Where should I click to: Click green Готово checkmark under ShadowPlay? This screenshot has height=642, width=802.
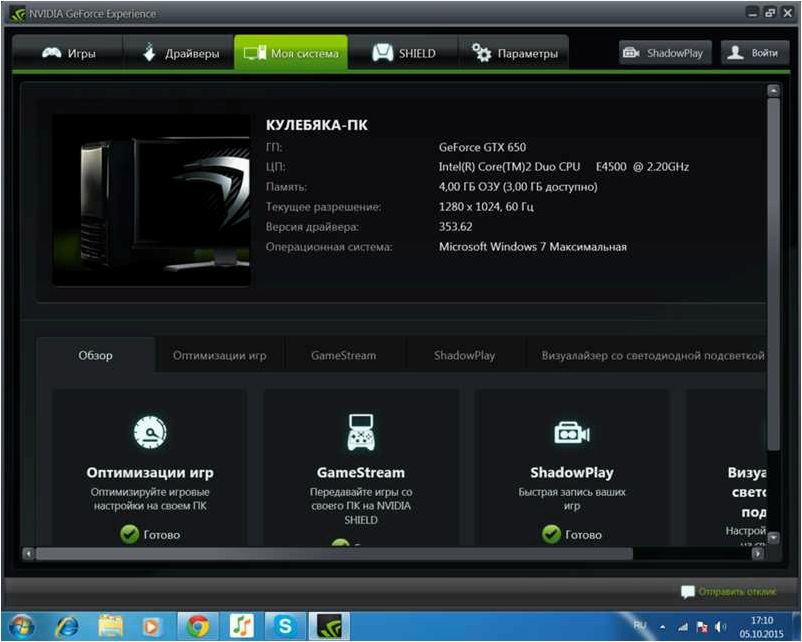coord(551,534)
